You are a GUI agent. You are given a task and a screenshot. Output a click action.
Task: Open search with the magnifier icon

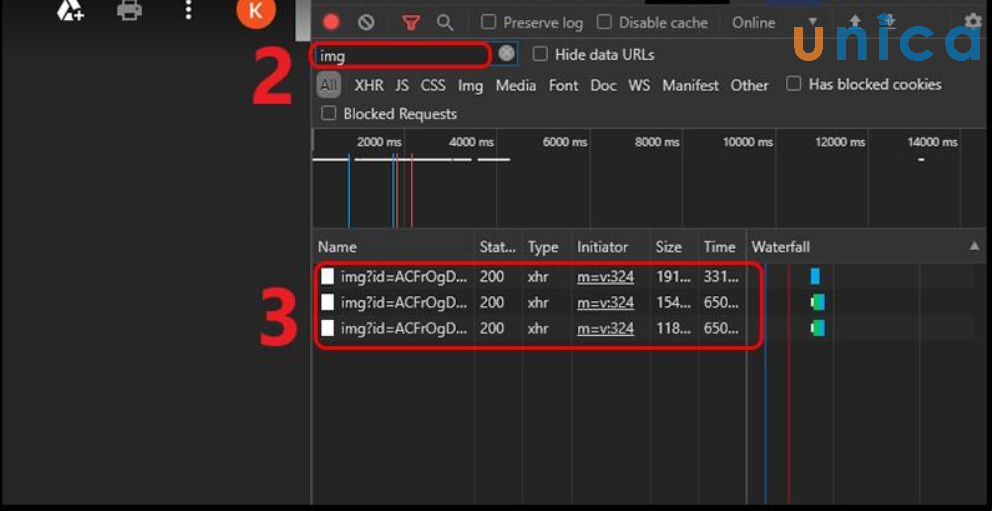tap(445, 23)
